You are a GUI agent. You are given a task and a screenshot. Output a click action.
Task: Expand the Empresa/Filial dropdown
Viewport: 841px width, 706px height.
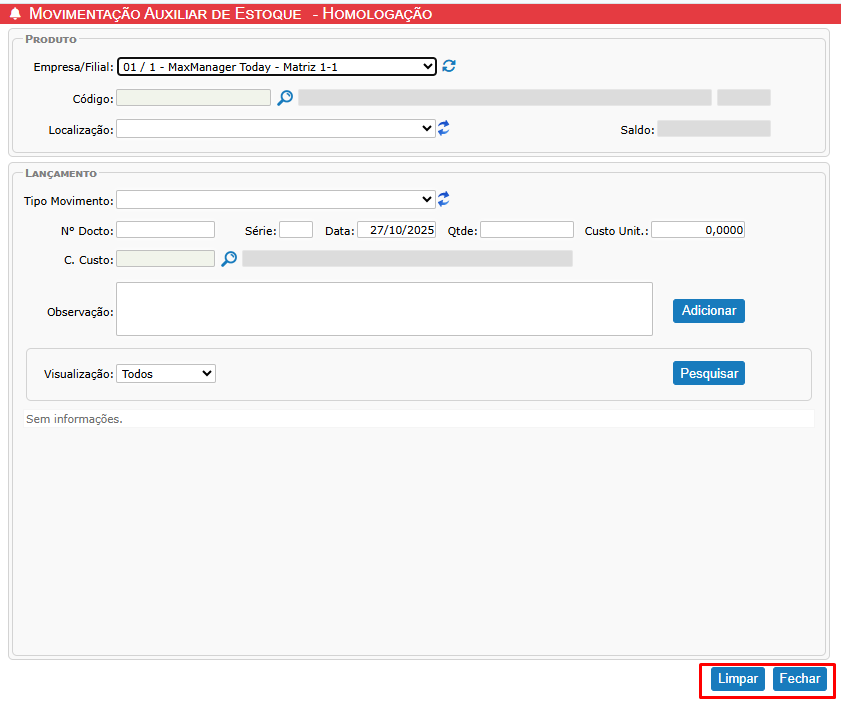click(x=276, y=67)
